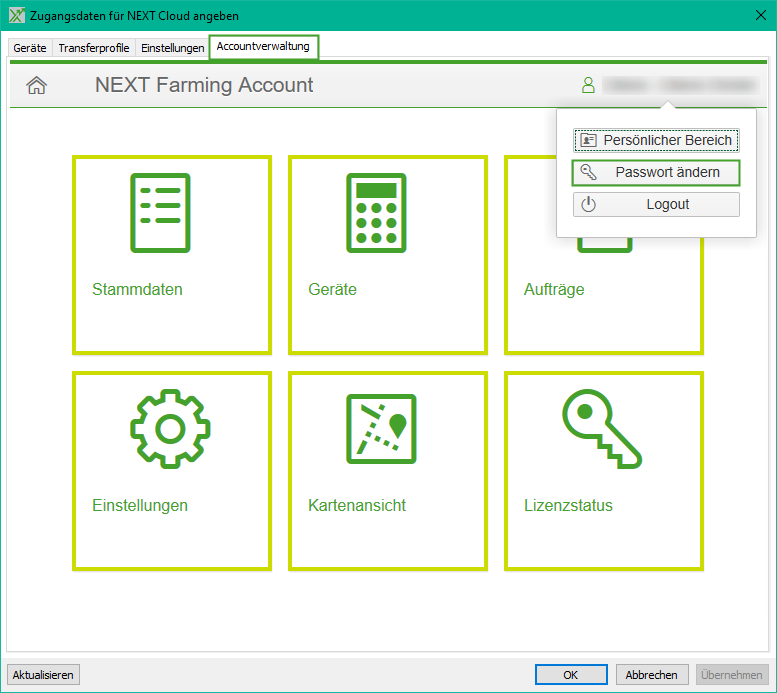Select Passwort ändern in the menu
The height and width of the screenshot is (693, 777).
(656, 173)
